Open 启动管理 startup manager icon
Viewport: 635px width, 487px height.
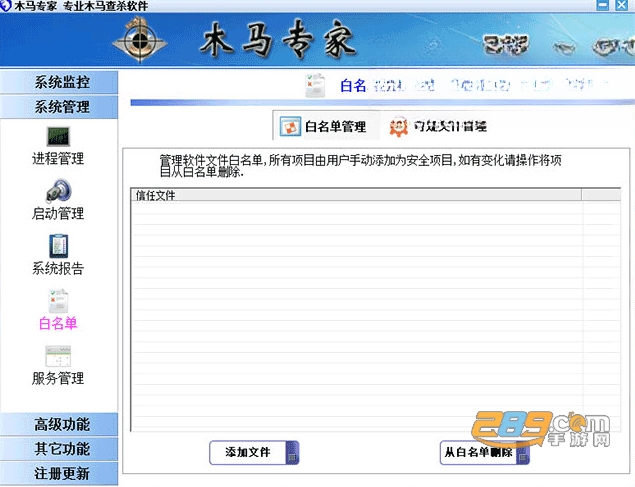click(x=58, y=190)
